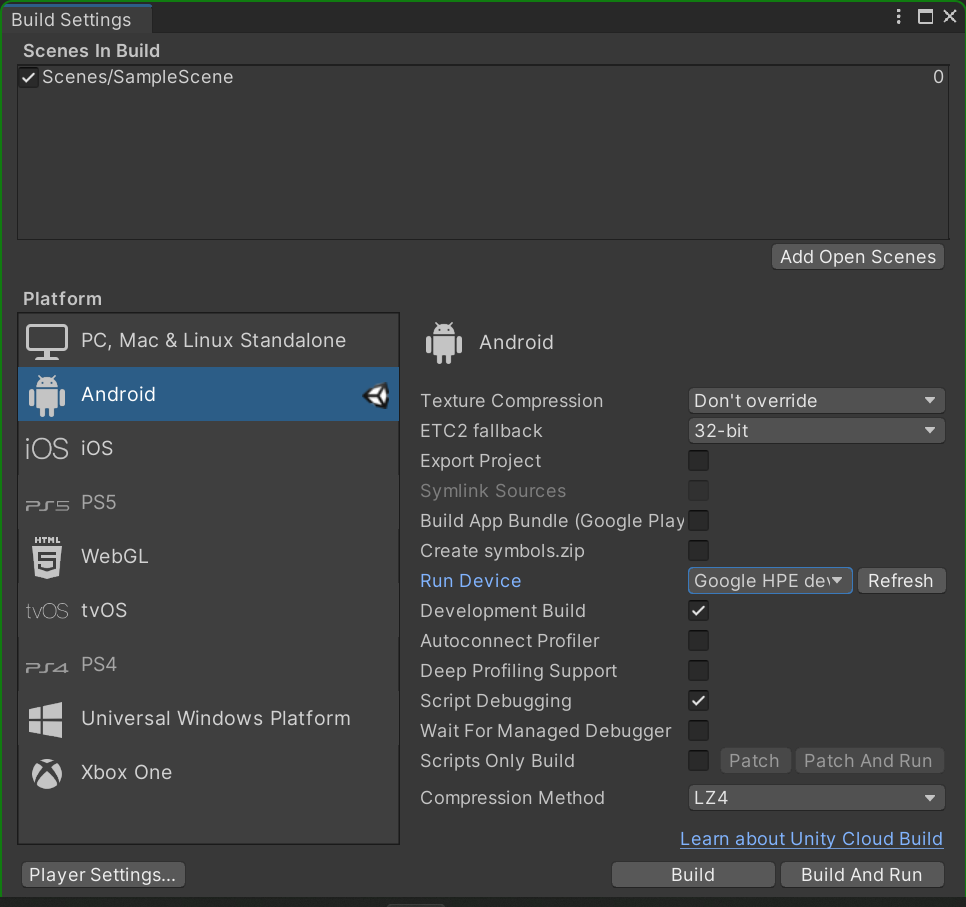Image resolution: width=966 pixels, height=907 pixels.
Task: Disable the Development Build checkbox
Action: click(698, 610)
